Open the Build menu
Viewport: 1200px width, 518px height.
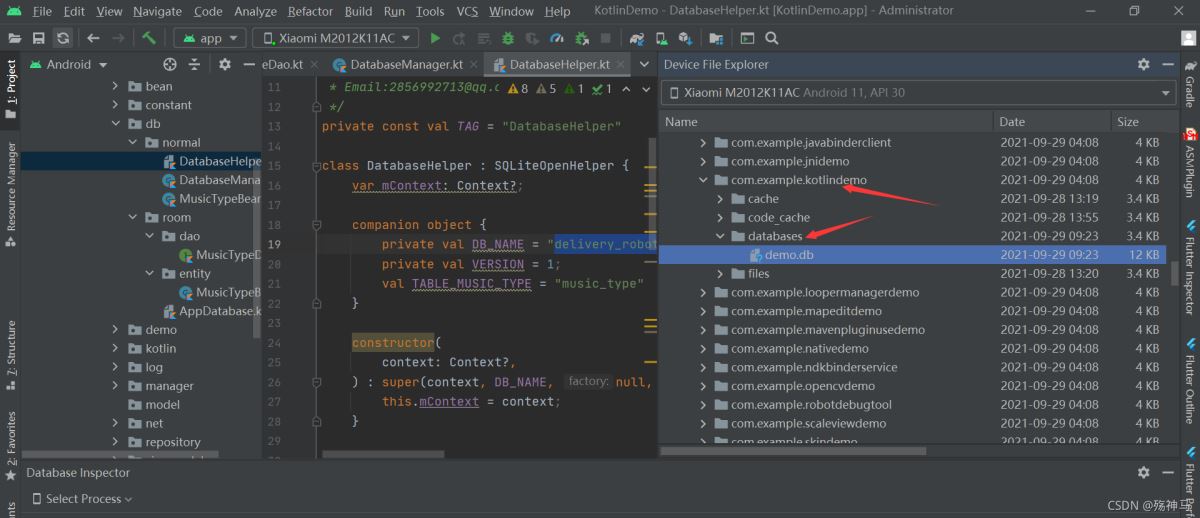tap(358, 11)
